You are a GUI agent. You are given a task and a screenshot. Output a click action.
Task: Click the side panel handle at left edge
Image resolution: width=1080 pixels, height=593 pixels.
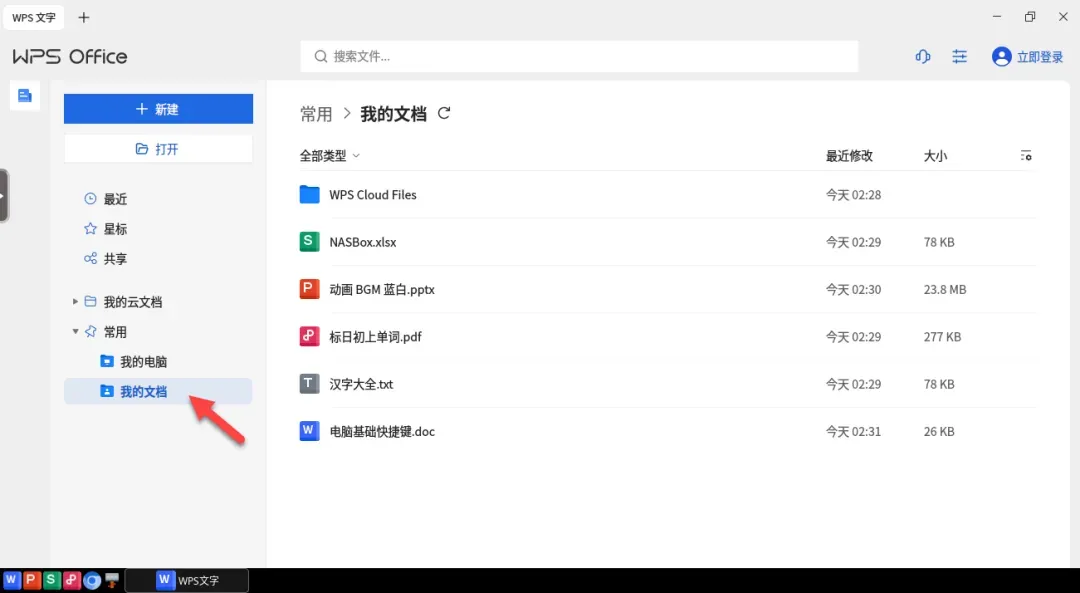pos(3,196)
